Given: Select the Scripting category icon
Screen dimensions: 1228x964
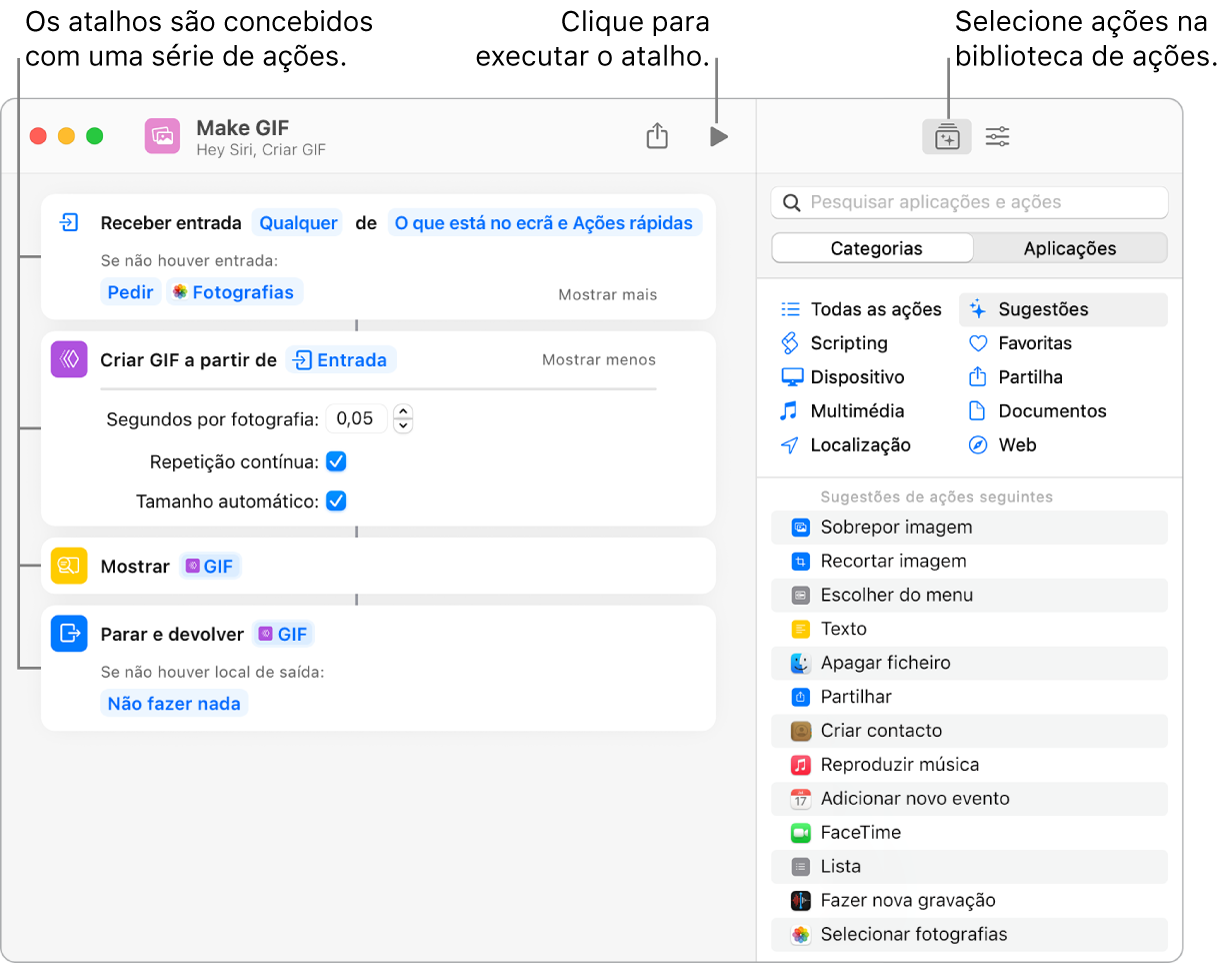Looking at the screenshot, I should [x=790, y=343].
